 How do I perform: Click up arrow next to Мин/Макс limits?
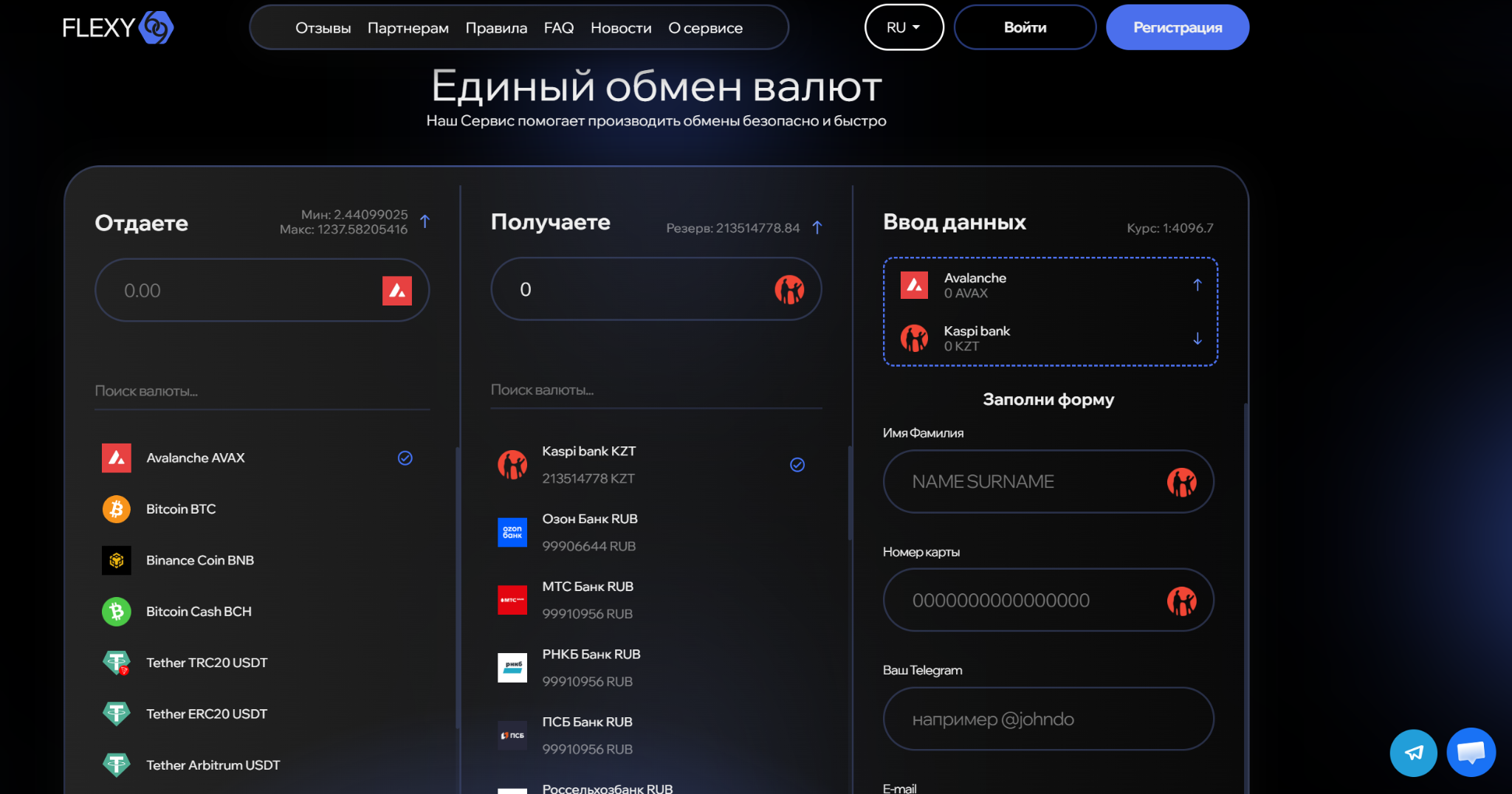click(x=425, y=221)
